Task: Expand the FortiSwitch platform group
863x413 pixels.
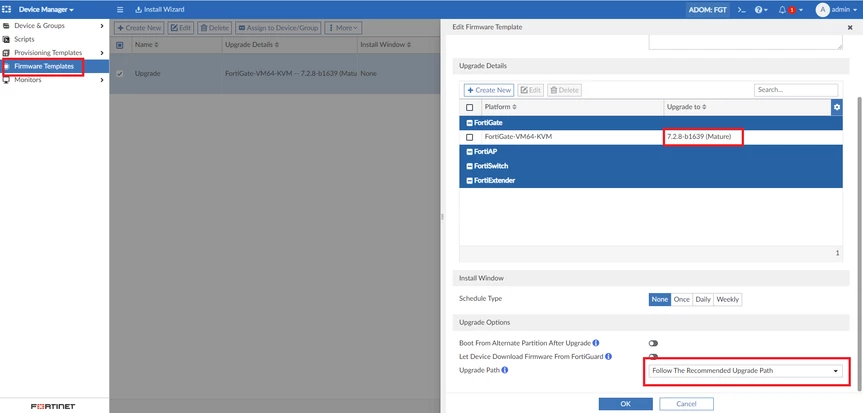Action: click(470, 166)
